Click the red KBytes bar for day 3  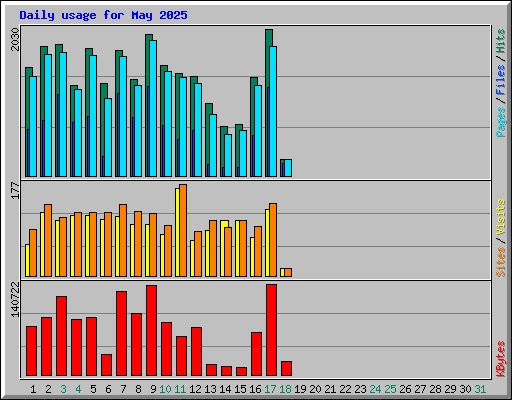point(61,336)
